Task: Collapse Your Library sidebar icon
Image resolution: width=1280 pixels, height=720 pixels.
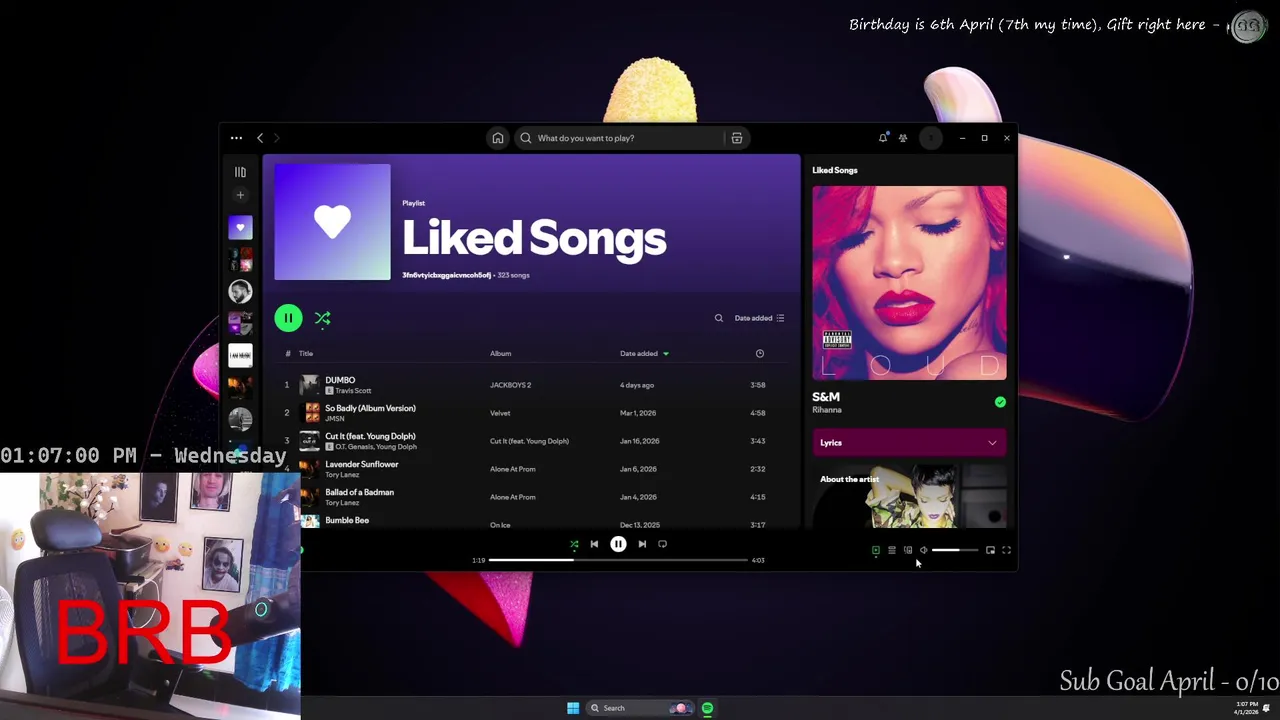Action: pos(240,172)
